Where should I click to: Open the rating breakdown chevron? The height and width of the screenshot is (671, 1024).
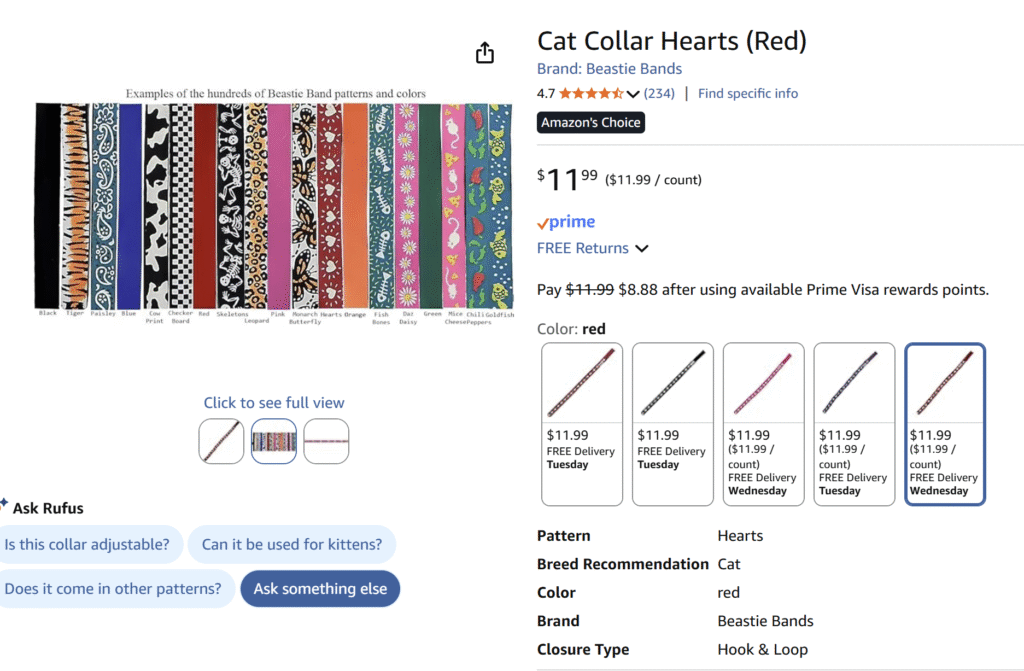[x=633, y=94]
